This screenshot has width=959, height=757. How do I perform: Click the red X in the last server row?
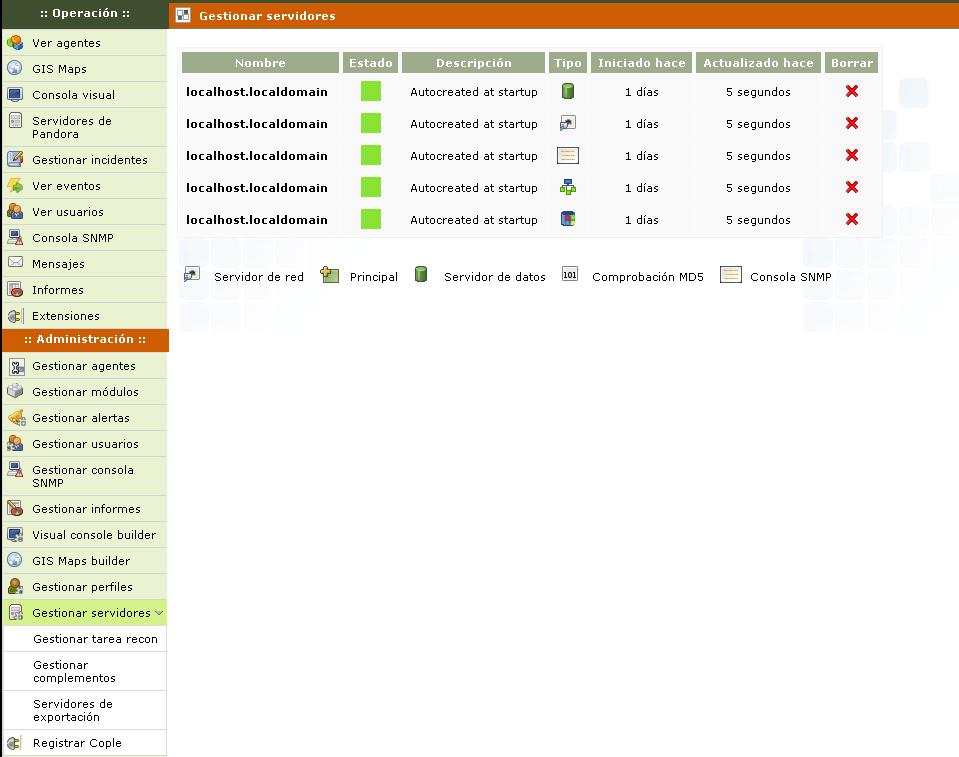(x=852, y=219)
